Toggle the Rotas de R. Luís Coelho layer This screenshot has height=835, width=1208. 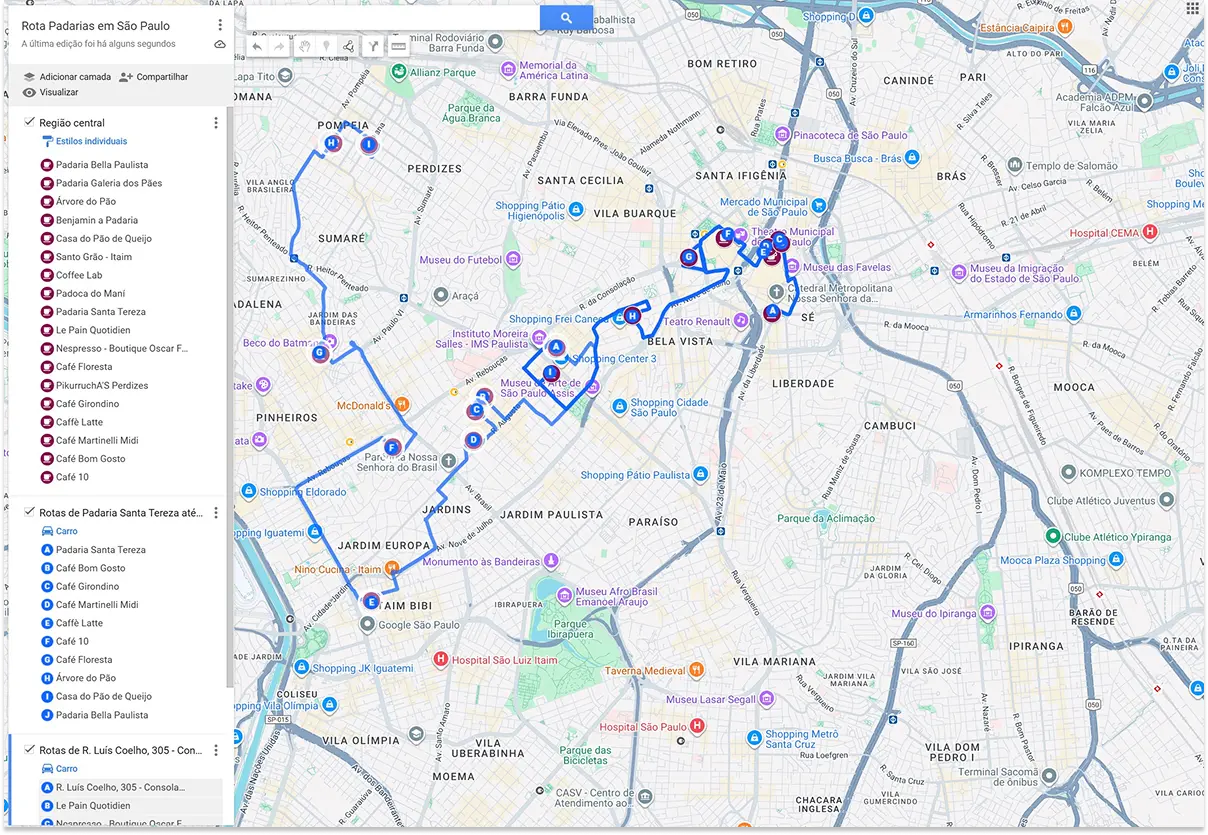(x=29, y=748)
